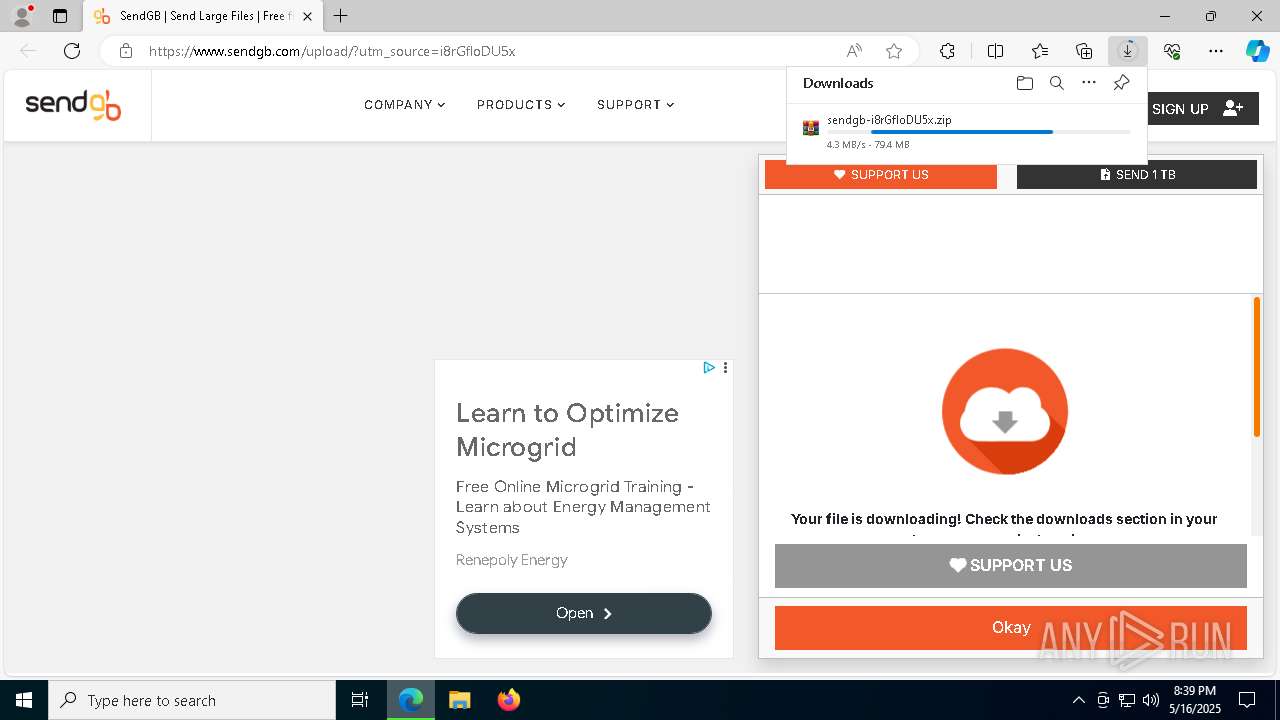Open Edge Settings and more menu

pos(1216,51)
